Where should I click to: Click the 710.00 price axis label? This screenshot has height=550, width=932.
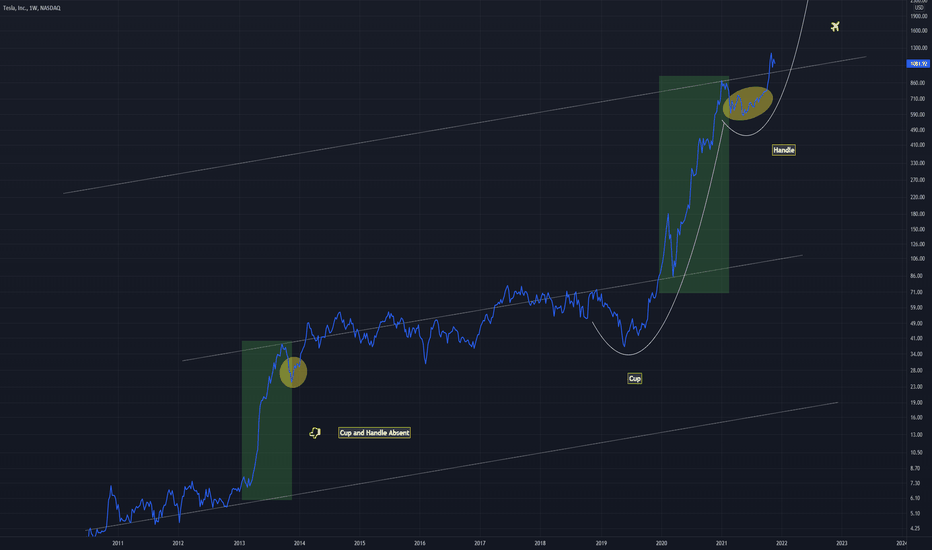coord(918,99)
